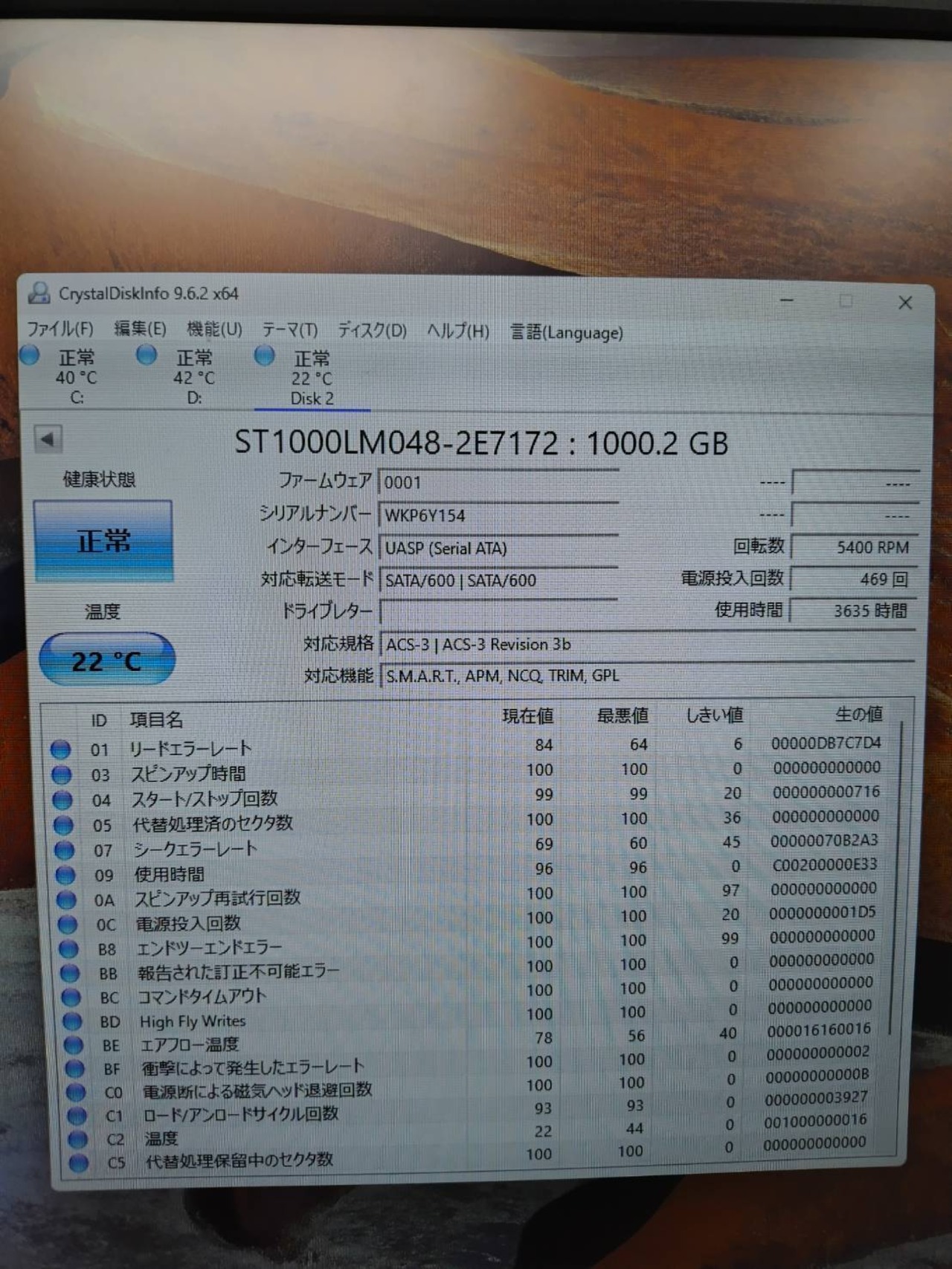Click the Disk 2 blue status orb
The image size is (952, 1269).
click(264, 356)
